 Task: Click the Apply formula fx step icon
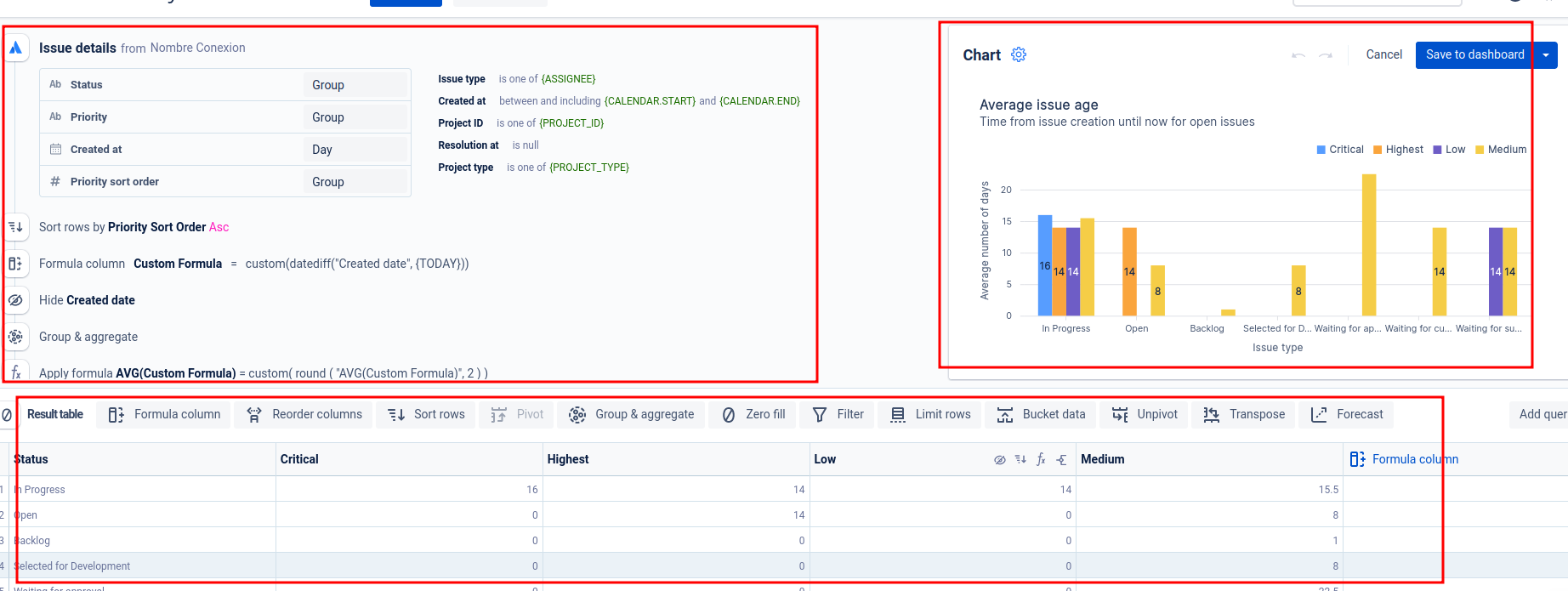(x=15, y=372)
